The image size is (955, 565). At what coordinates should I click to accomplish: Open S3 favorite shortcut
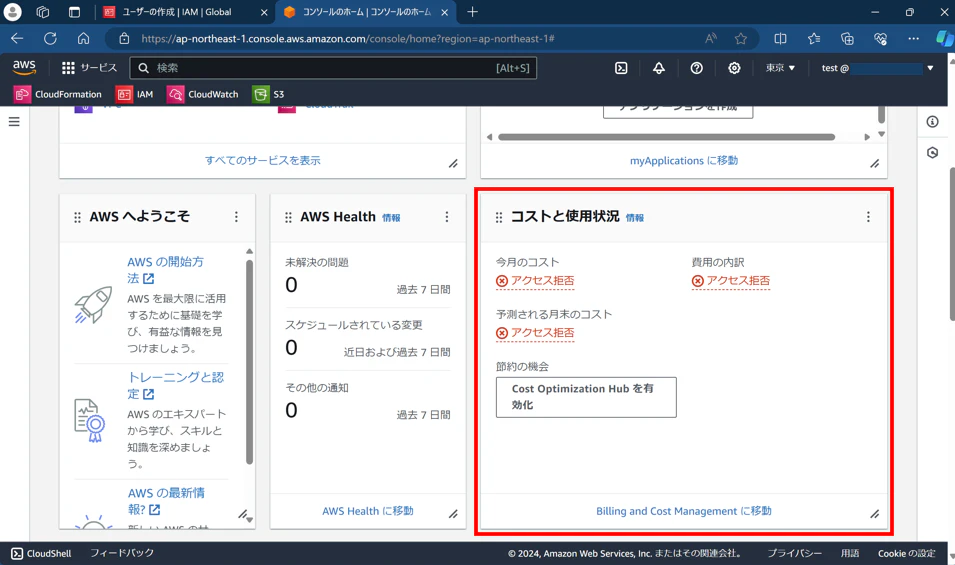(x=269, y=94)
